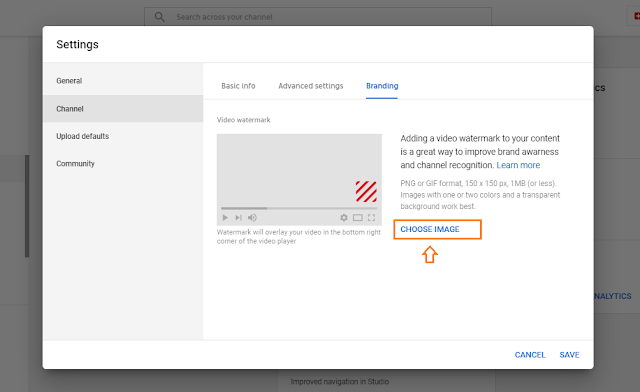
Task: Click the search magnifier icon behind the dialog
Action: pyautogui.click(x=159, y=17)
